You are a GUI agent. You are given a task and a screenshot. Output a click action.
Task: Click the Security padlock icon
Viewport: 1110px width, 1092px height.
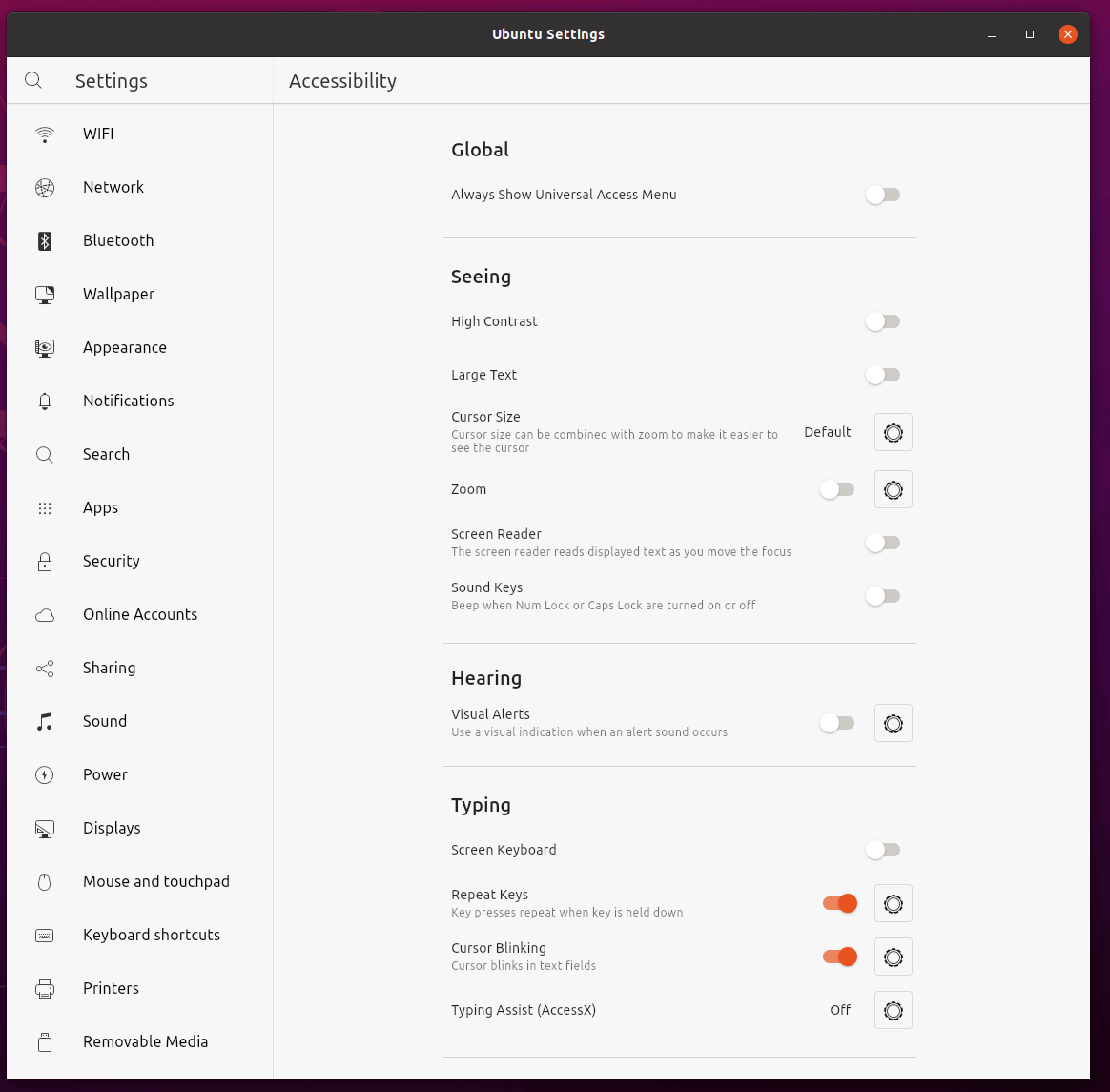click(x=45, y=562)
